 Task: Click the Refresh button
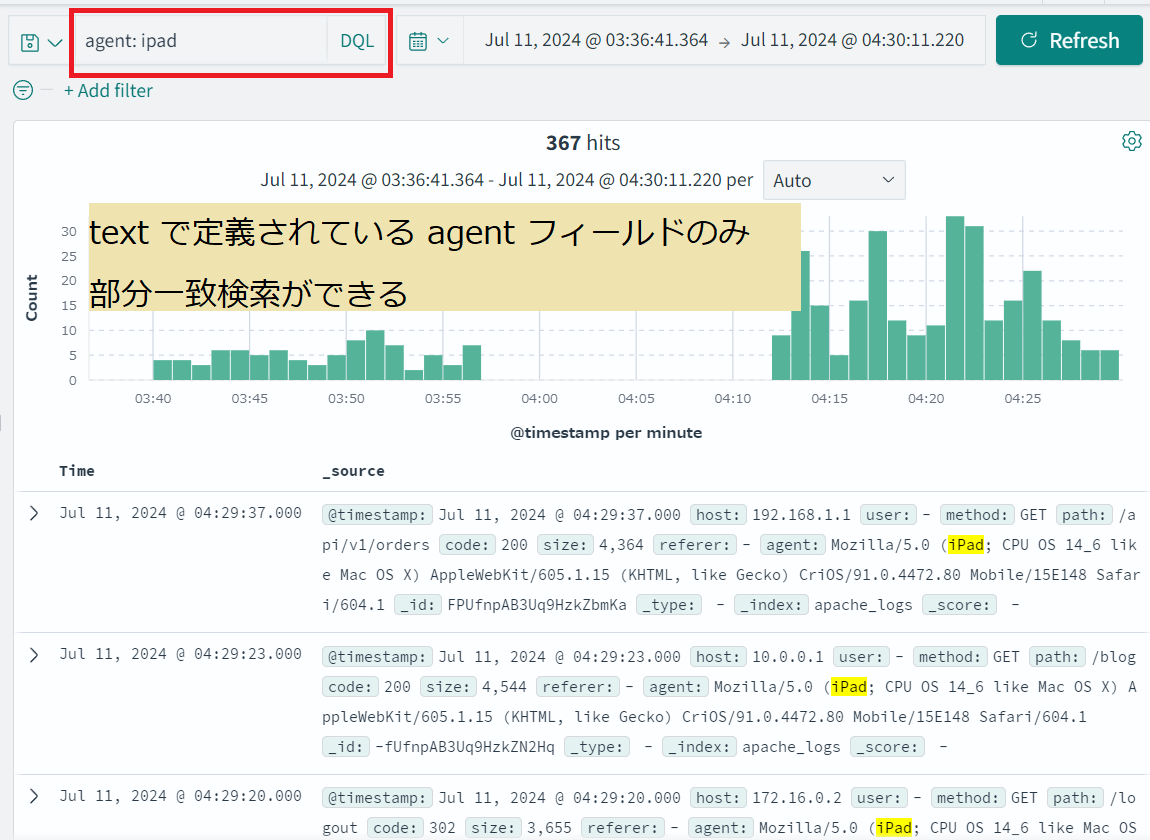tap(1069, 40)
